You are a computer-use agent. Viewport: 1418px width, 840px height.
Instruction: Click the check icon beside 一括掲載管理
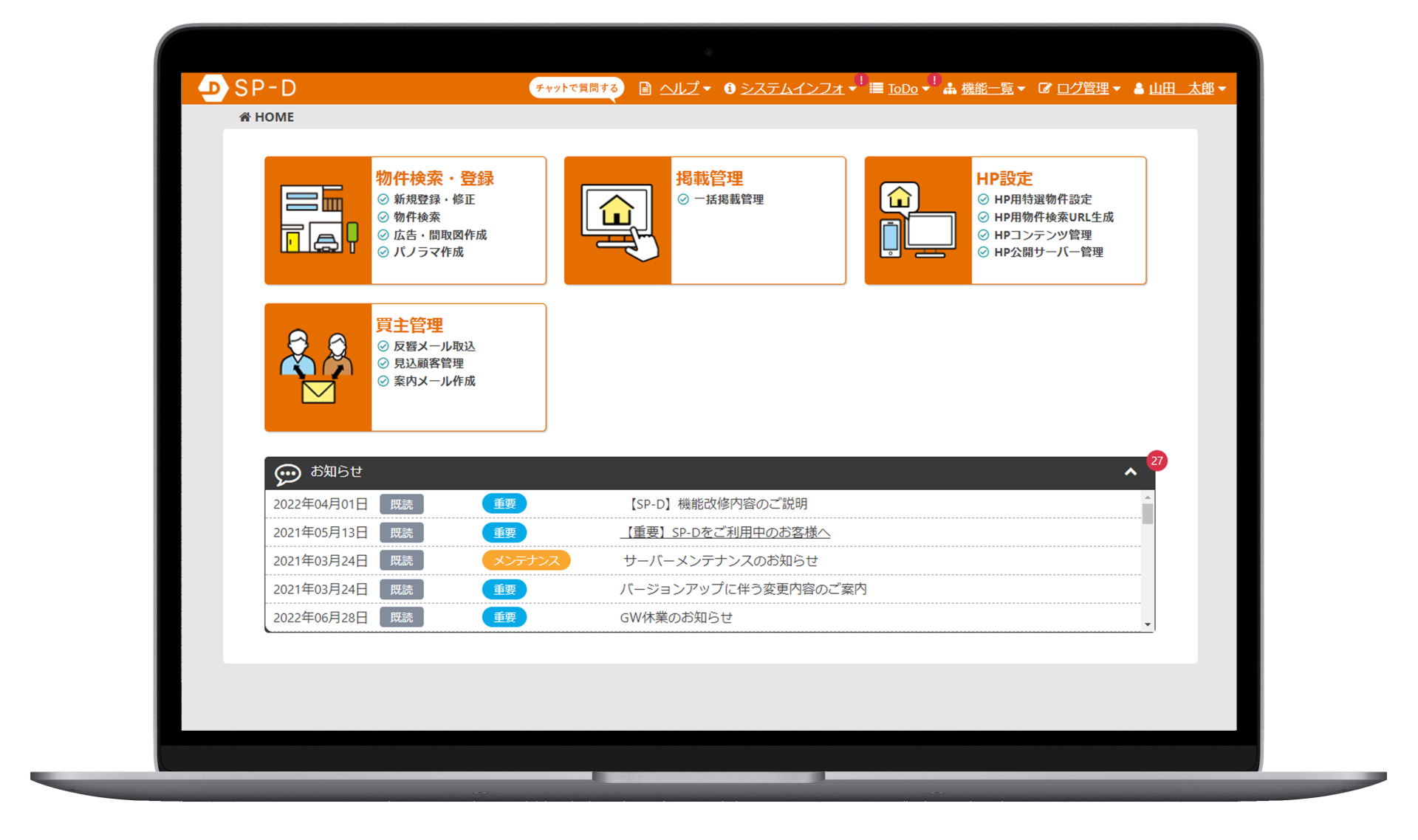683,199
